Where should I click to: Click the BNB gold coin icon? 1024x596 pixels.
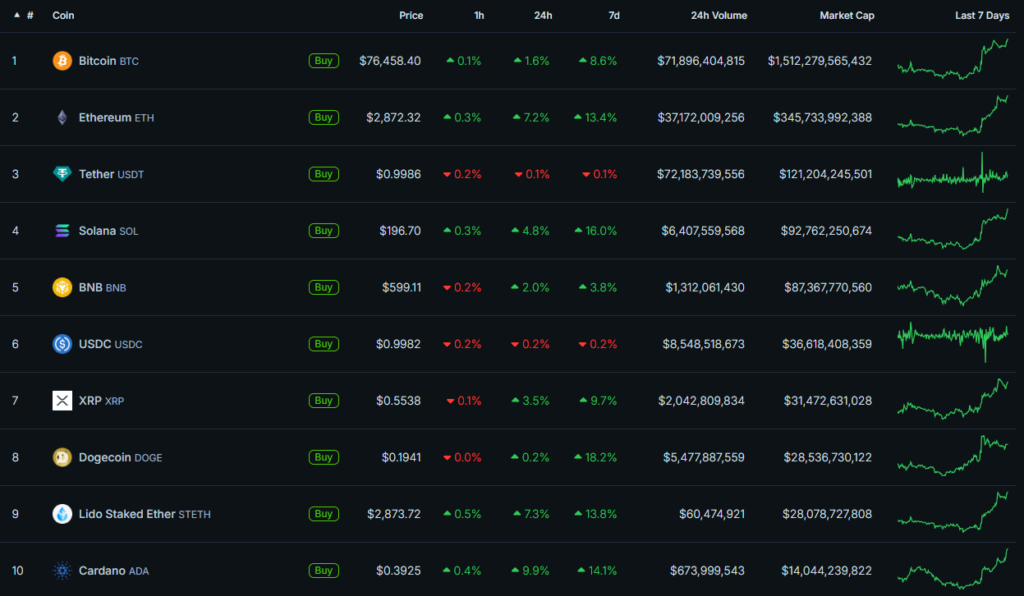click(63, 287)
